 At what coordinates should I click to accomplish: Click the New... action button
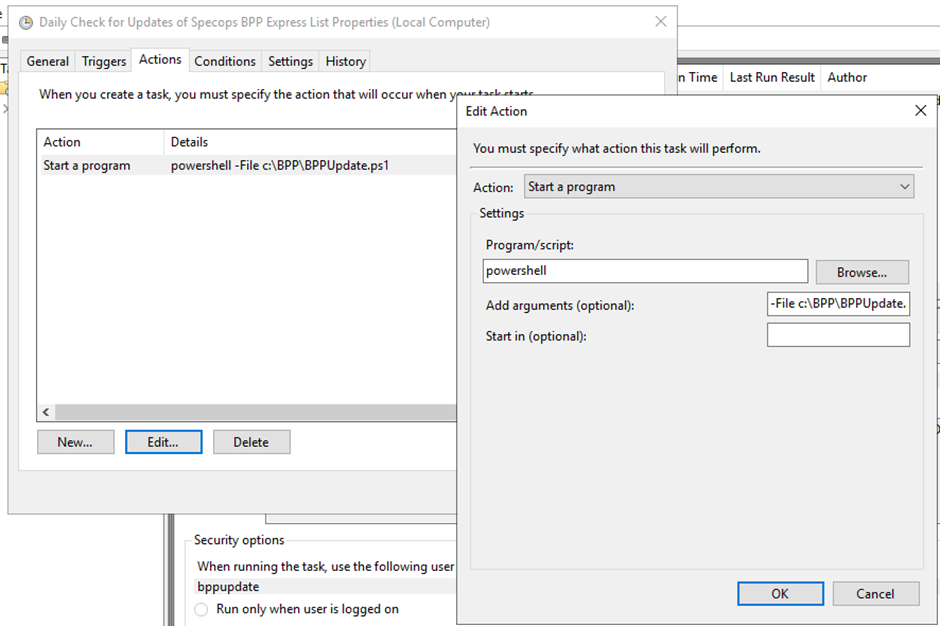(76, 442)
